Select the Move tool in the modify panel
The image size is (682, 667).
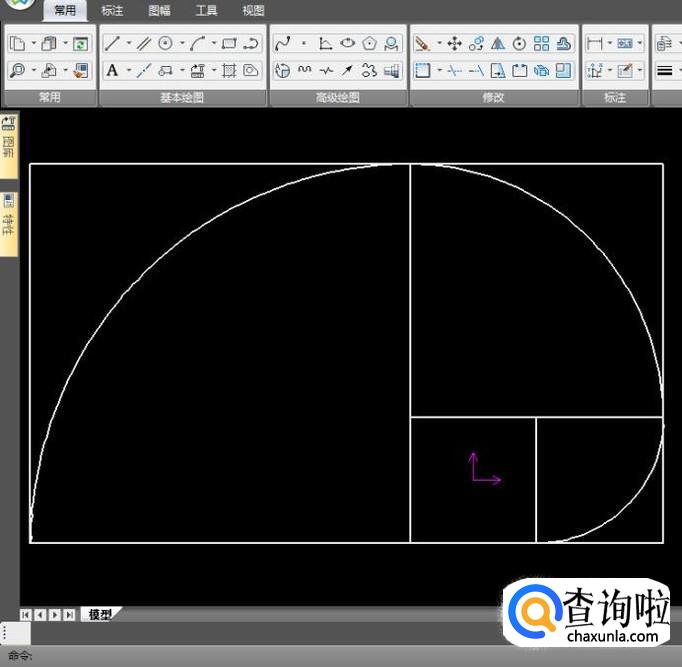pyautogui.click(x=454, y=44)
